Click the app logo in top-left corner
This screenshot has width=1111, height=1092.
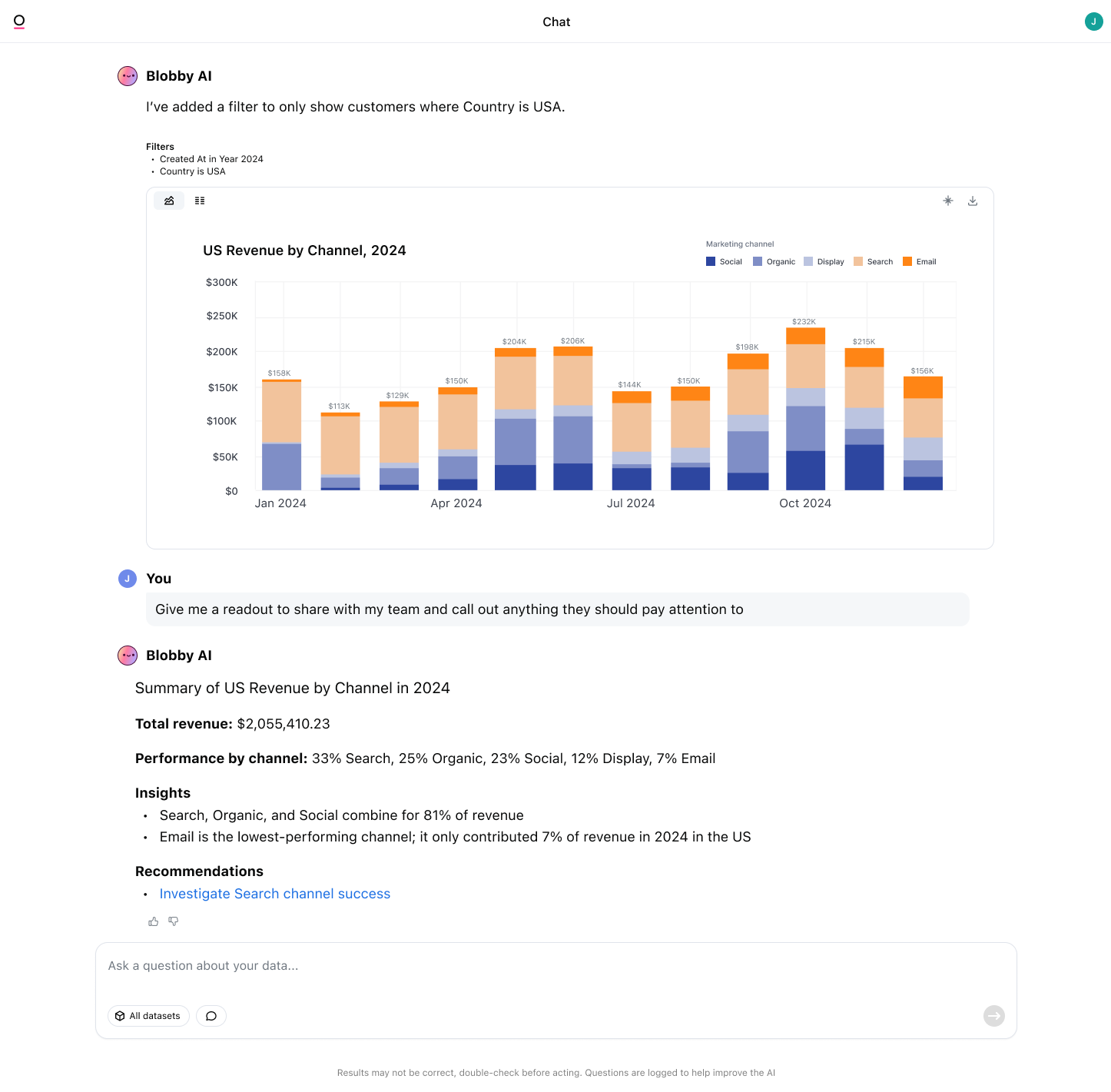point(19,22)
